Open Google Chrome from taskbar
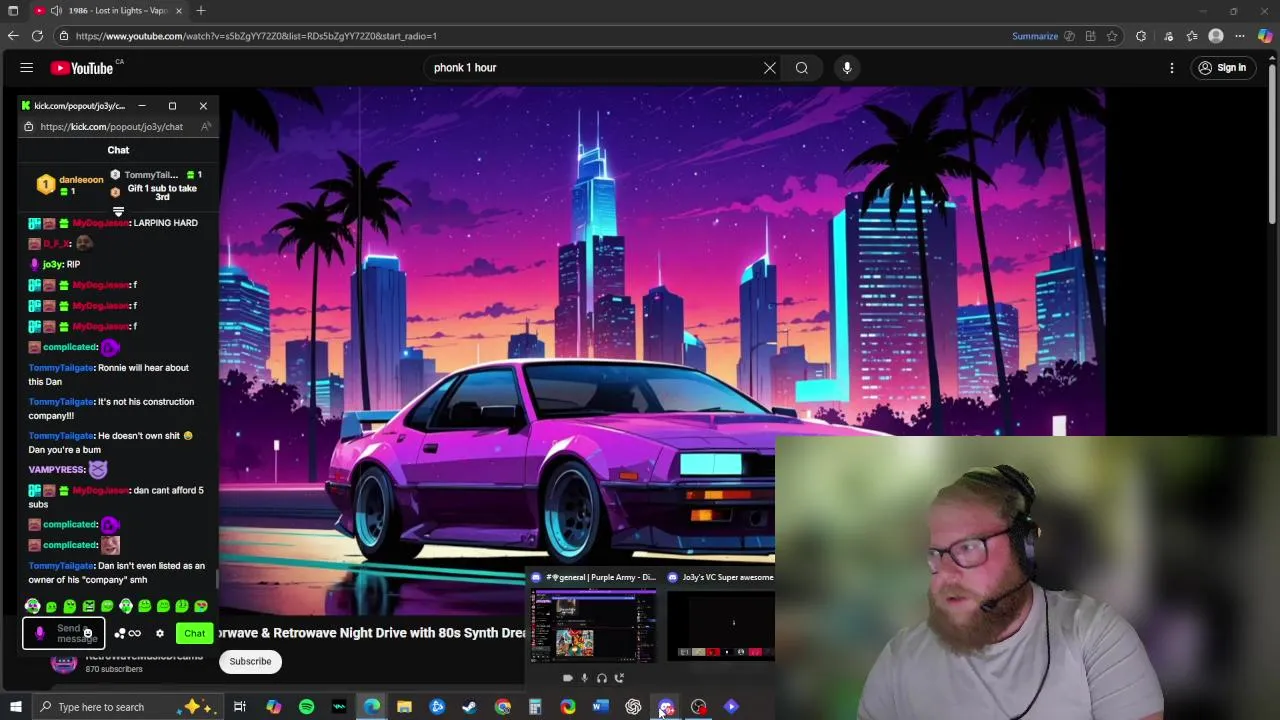The image size is (1280, 720). tap(503, 707)
